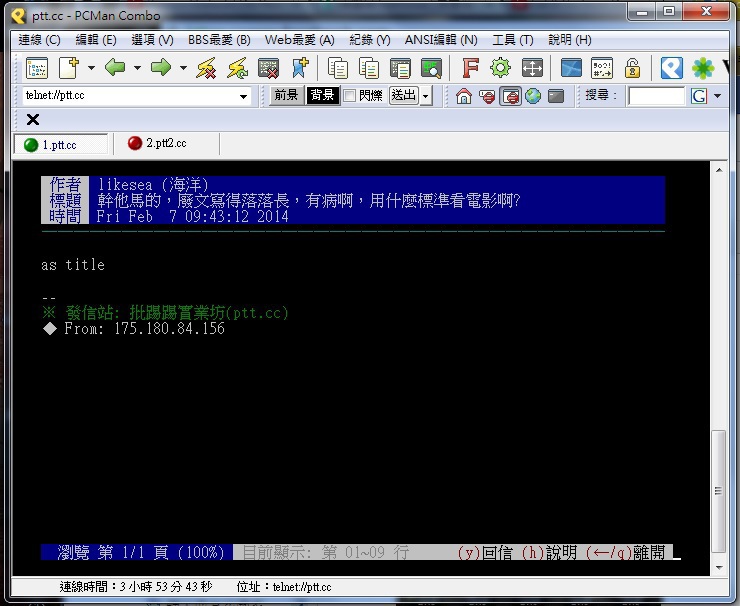Open the BBS最愛 (B) menu
Viewport: 740px width, 606px height.
coord(219,40)
